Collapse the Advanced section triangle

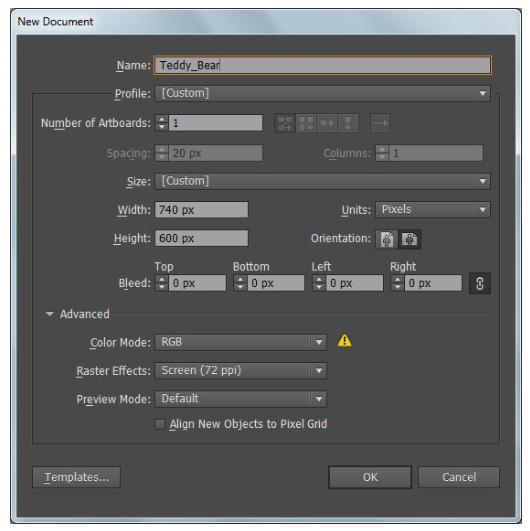click(x=49, y=314)
